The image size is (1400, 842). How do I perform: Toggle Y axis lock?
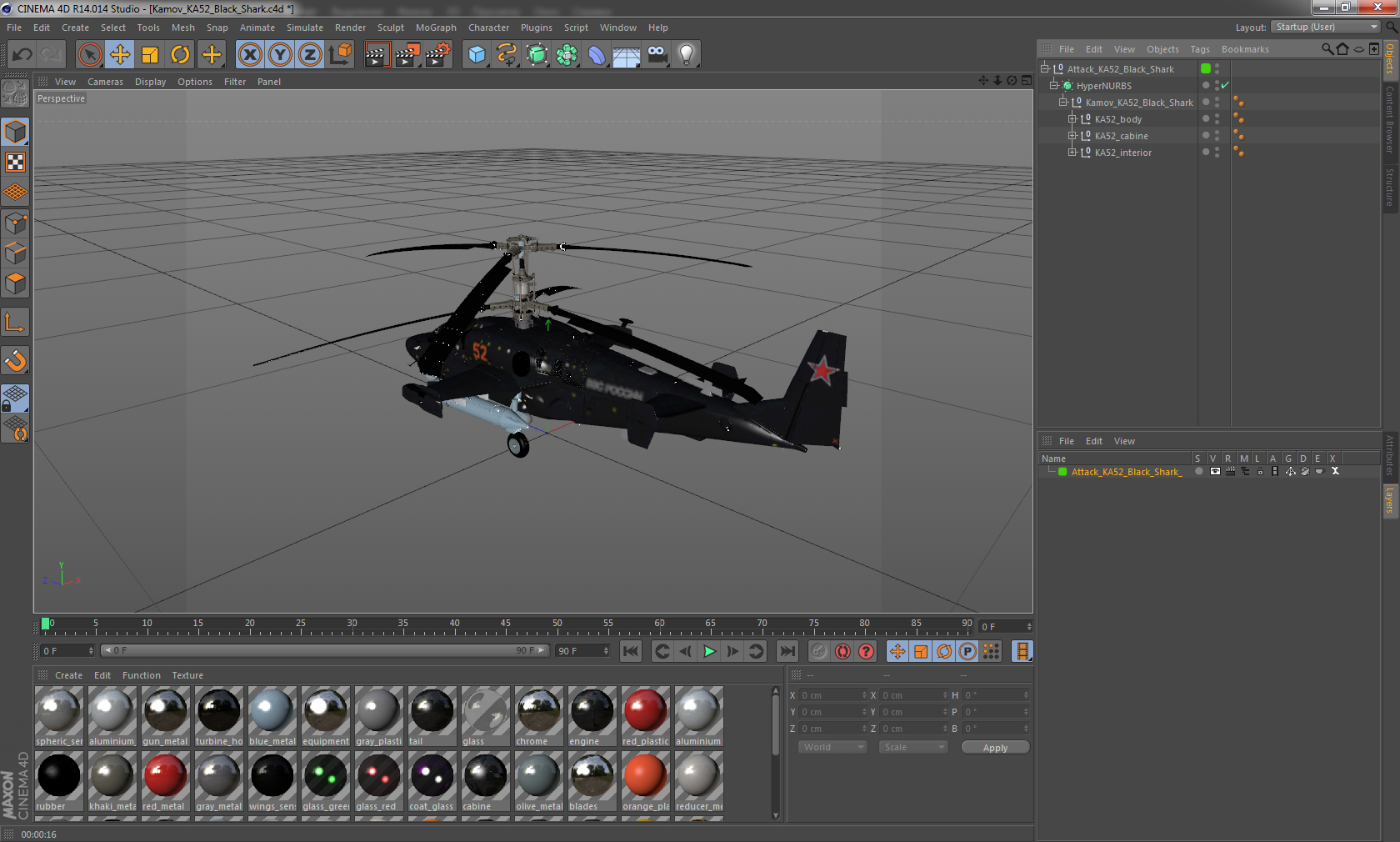tap(280, 55)
